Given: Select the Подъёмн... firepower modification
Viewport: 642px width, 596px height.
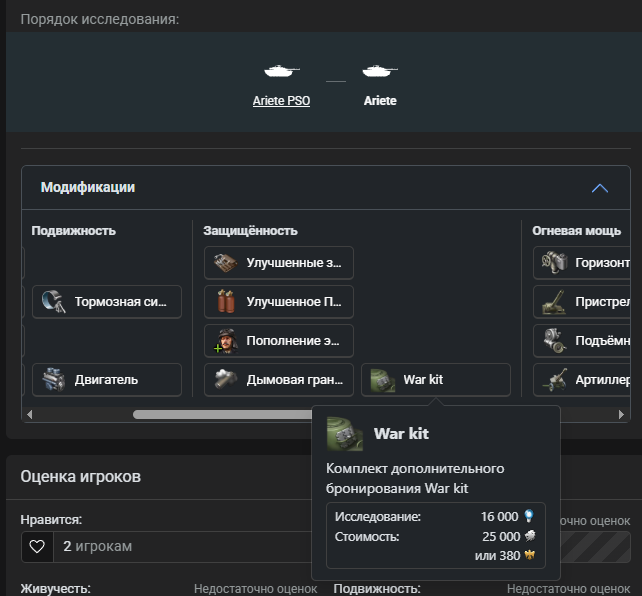Looking at the screenshot, I should coord(582,341).
